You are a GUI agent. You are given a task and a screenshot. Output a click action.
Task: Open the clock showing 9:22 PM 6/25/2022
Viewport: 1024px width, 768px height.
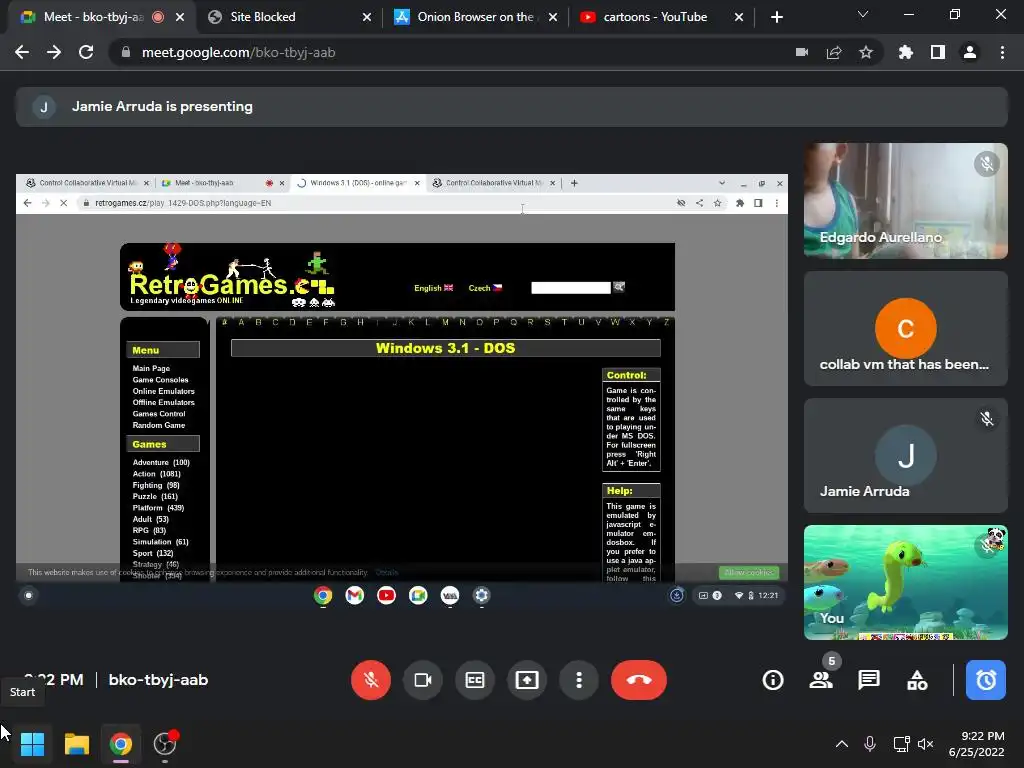(977, 744)
